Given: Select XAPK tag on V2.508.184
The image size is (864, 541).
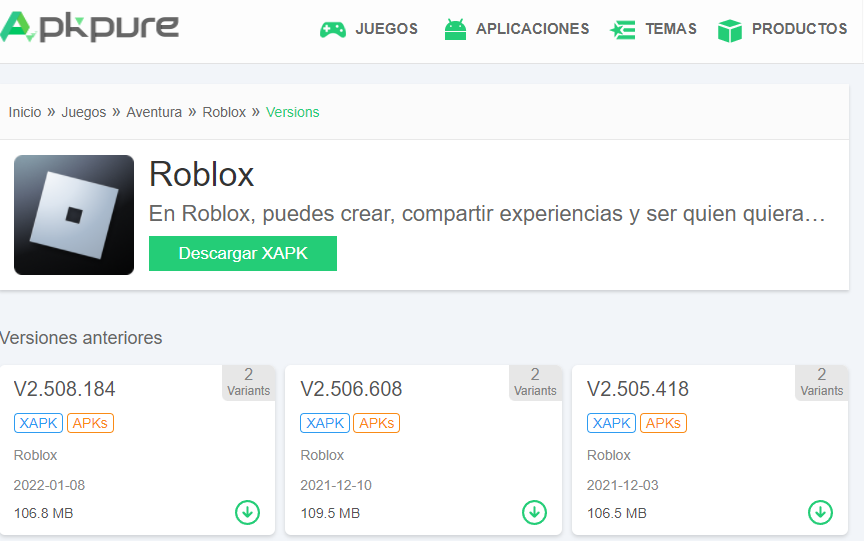Looking at the screenshot, I should point(39,423).
